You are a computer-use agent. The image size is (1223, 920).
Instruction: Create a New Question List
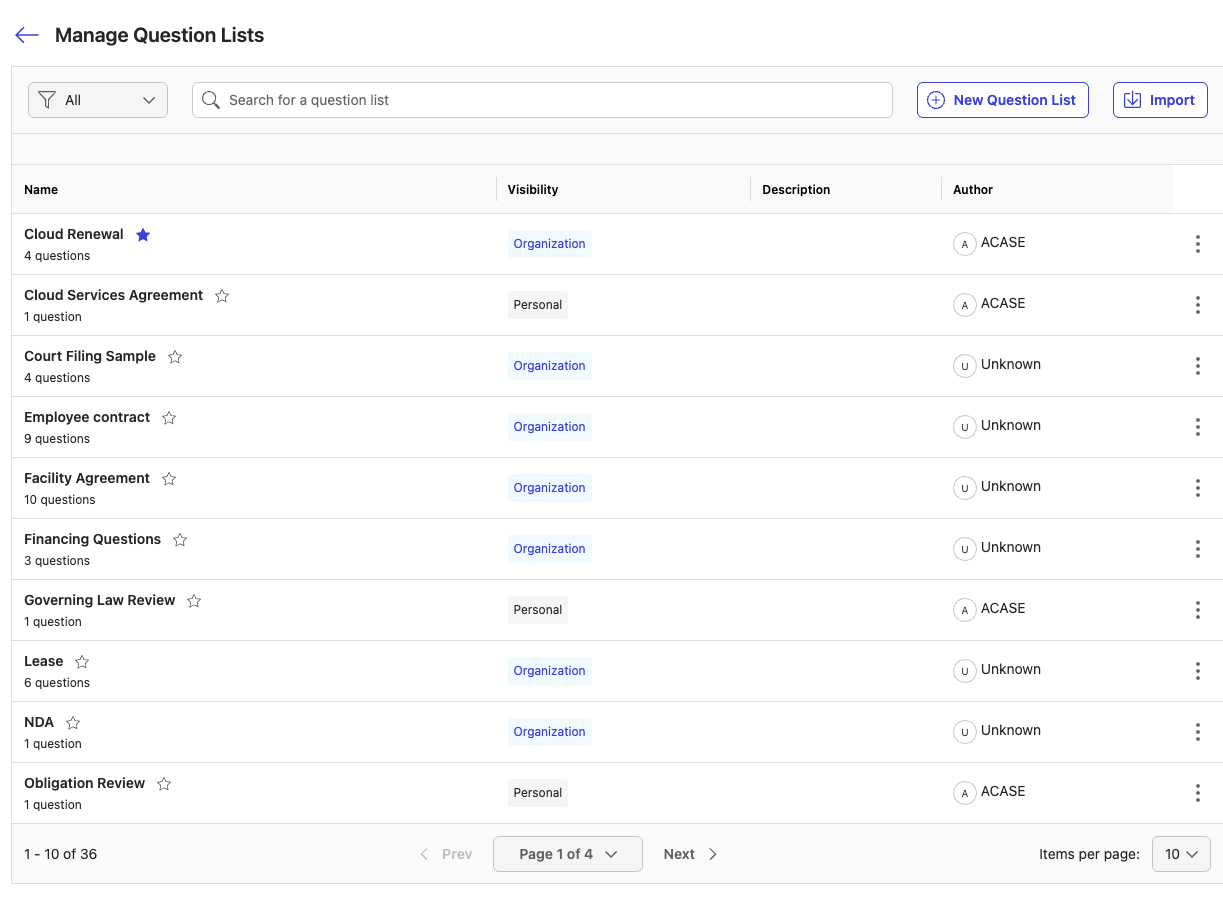coord(1002,100)
